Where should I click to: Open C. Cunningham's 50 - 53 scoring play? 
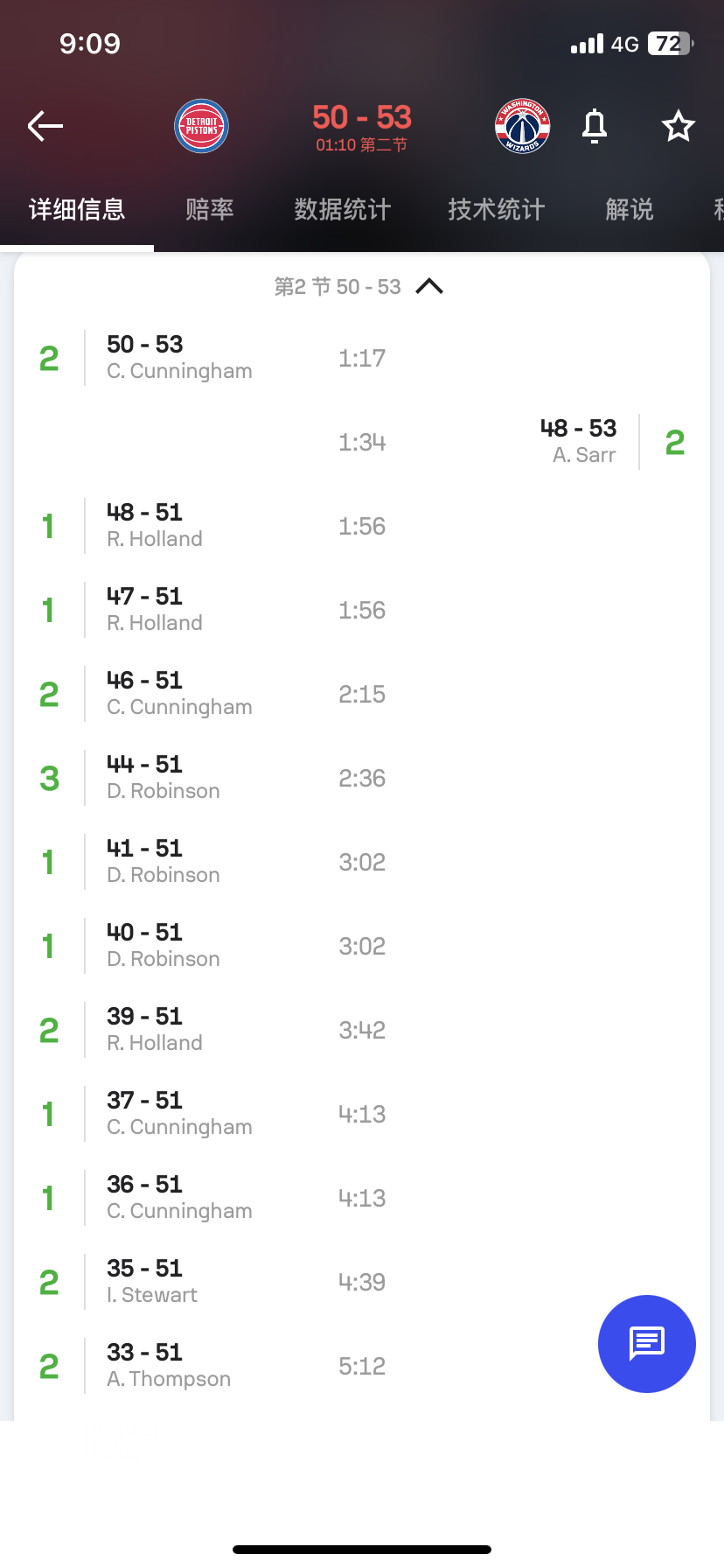tap(179, 358)
